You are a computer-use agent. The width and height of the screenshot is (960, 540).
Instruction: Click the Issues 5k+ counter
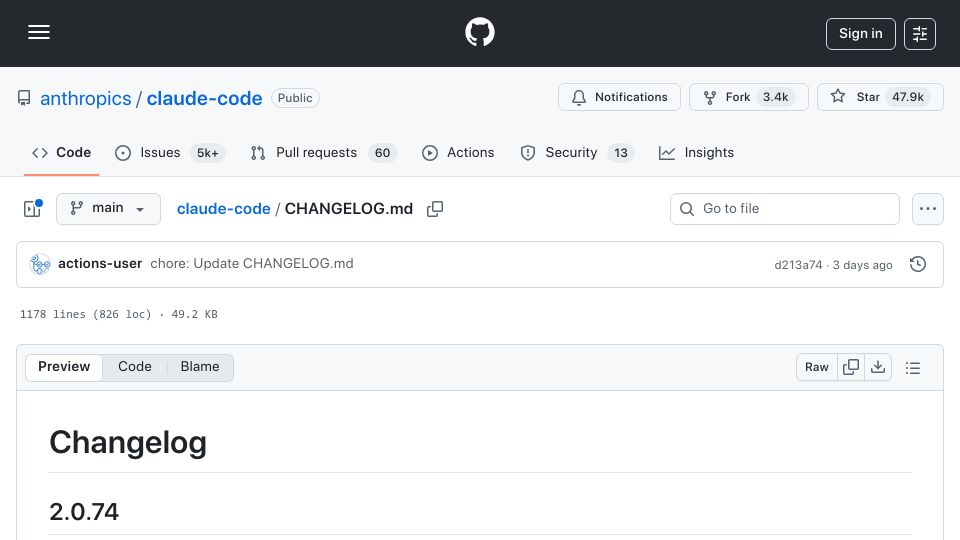click(x=207, y=153)
